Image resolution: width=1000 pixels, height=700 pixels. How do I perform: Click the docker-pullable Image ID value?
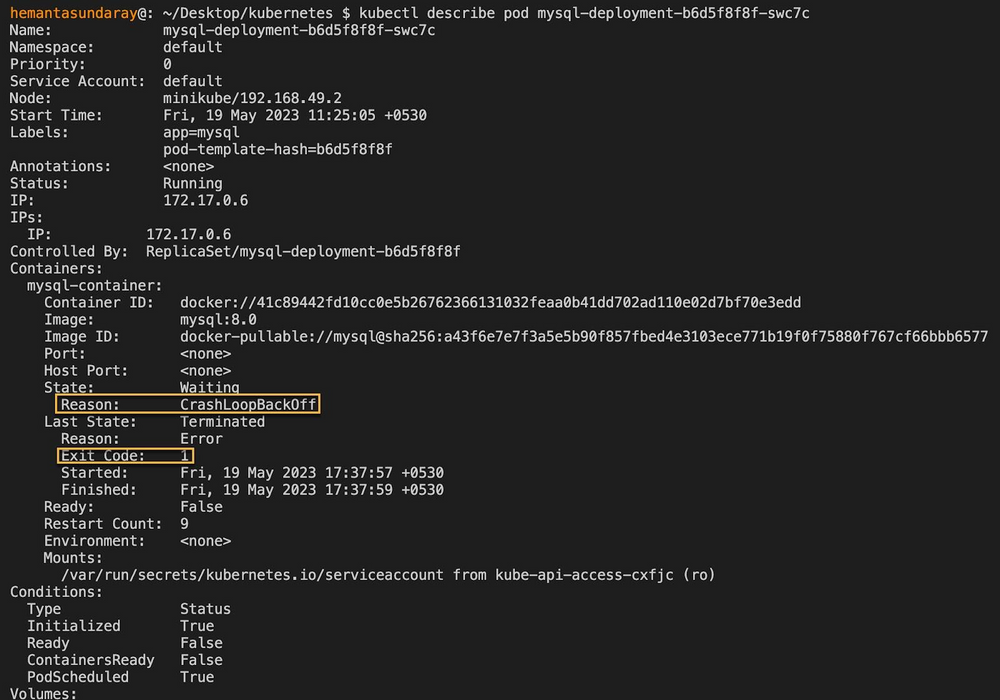[x=583, y=336]
